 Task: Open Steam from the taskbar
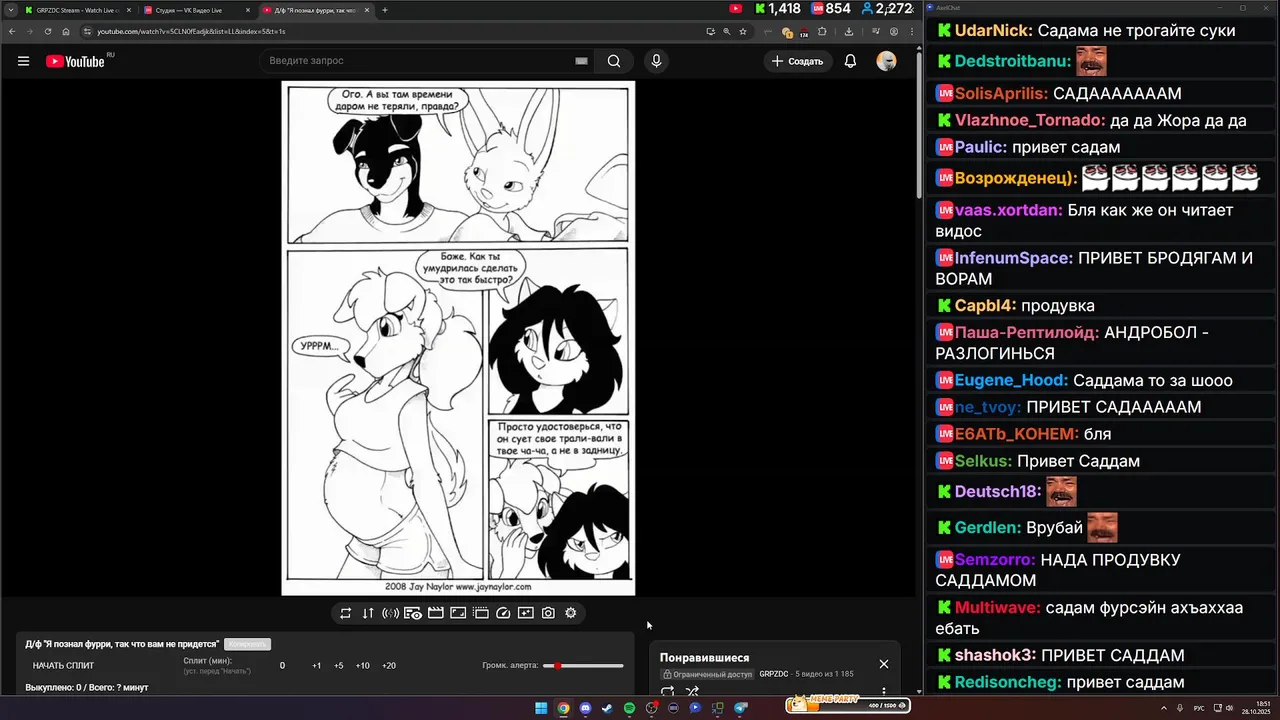(607, 708)
